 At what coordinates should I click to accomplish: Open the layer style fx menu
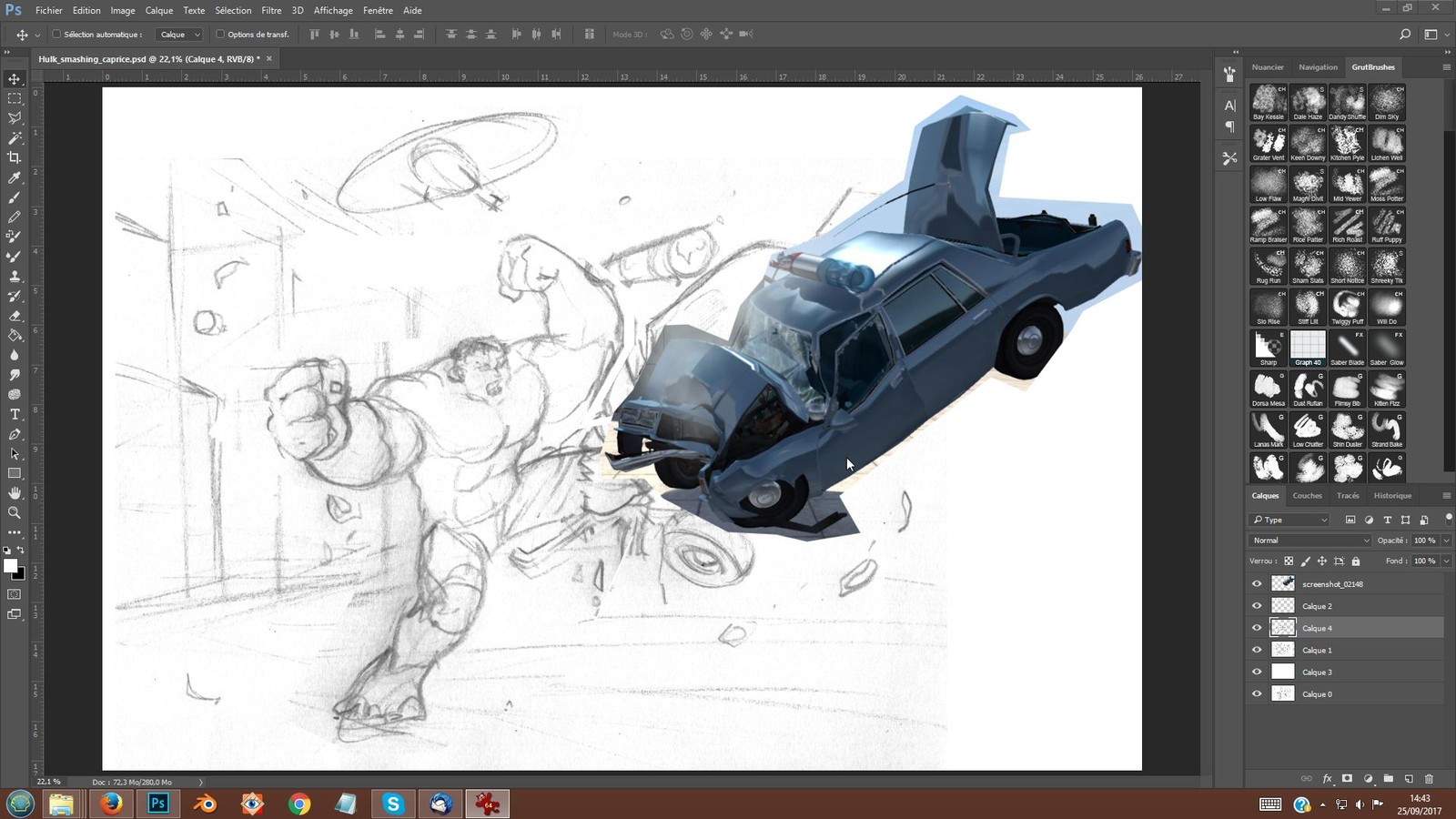tap(1328, 779)
